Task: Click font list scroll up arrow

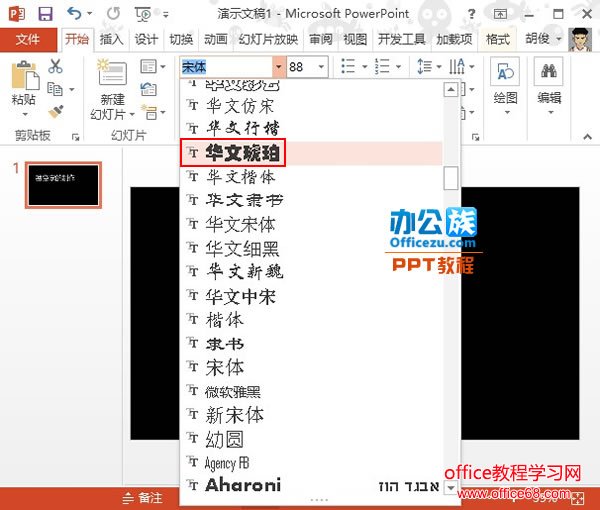Action: 451,90
